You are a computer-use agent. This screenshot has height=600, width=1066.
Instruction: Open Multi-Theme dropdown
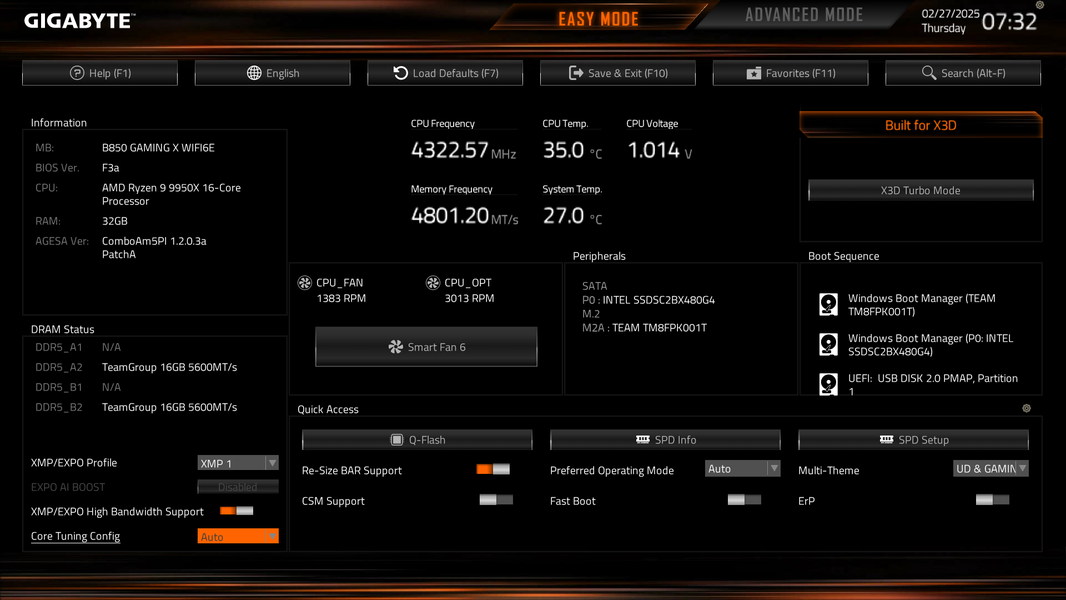click(991, 469)
